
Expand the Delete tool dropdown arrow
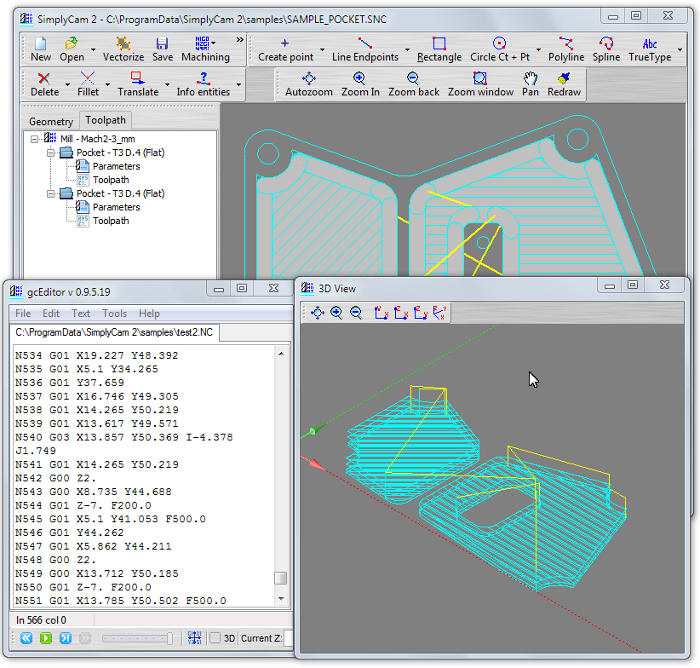click(67, 84)
